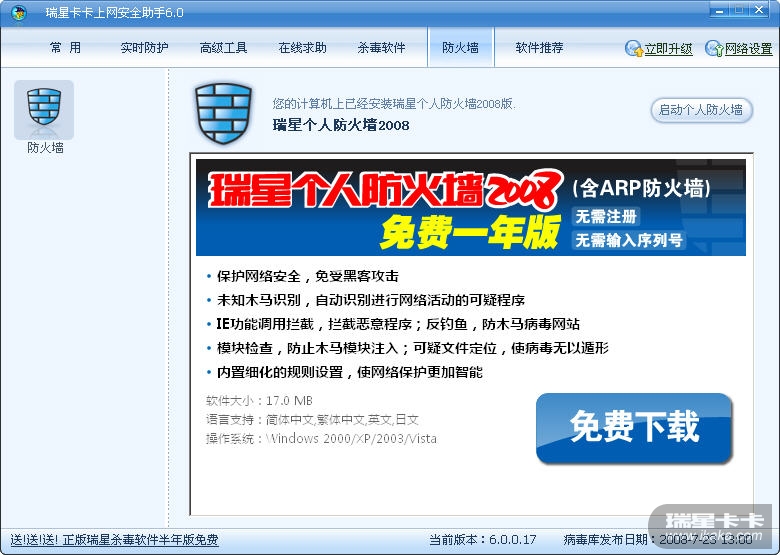Switch to the 实时防护 tab

144,48
